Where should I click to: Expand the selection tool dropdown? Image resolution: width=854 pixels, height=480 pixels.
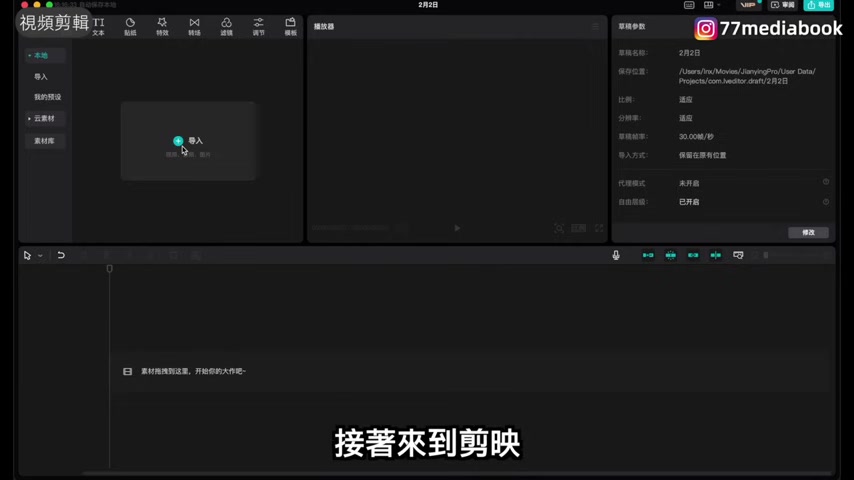tap(40, 256)
